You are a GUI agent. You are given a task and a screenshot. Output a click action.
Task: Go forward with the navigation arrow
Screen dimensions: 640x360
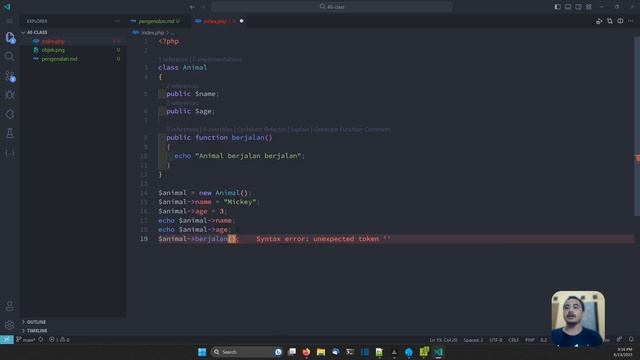tap(203, 7)
